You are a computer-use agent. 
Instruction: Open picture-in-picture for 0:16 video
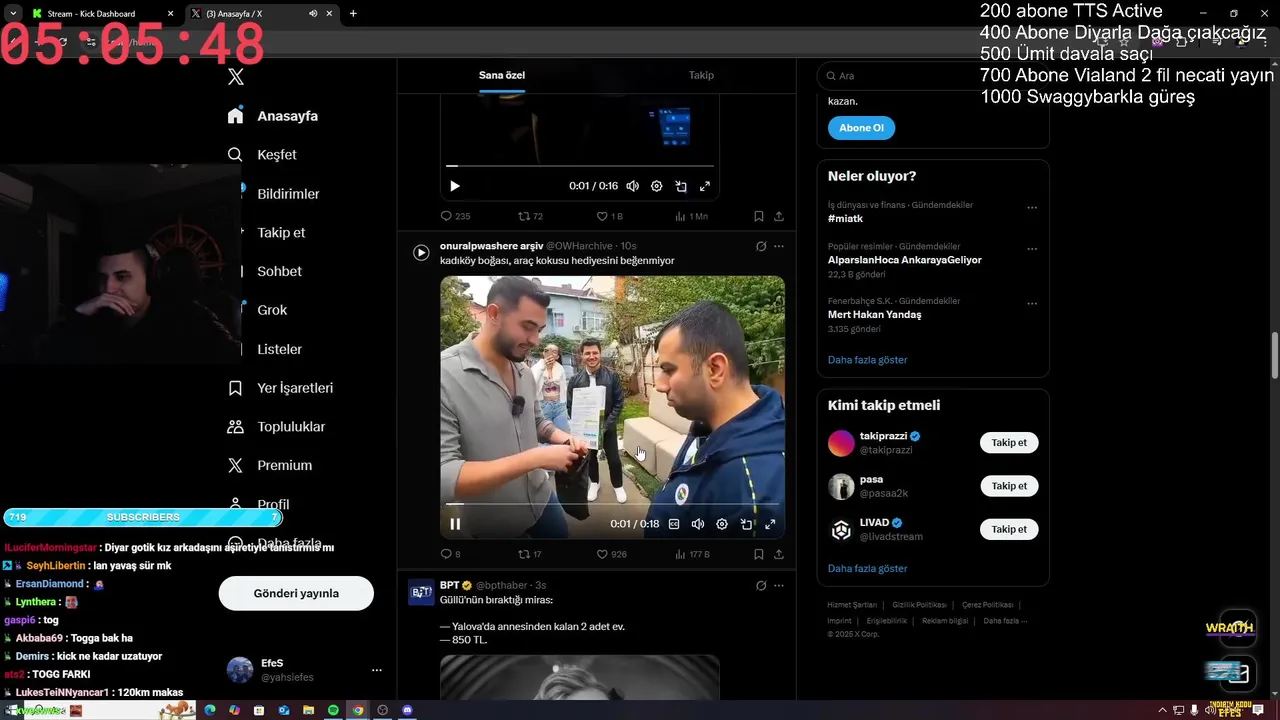(681, 186)
